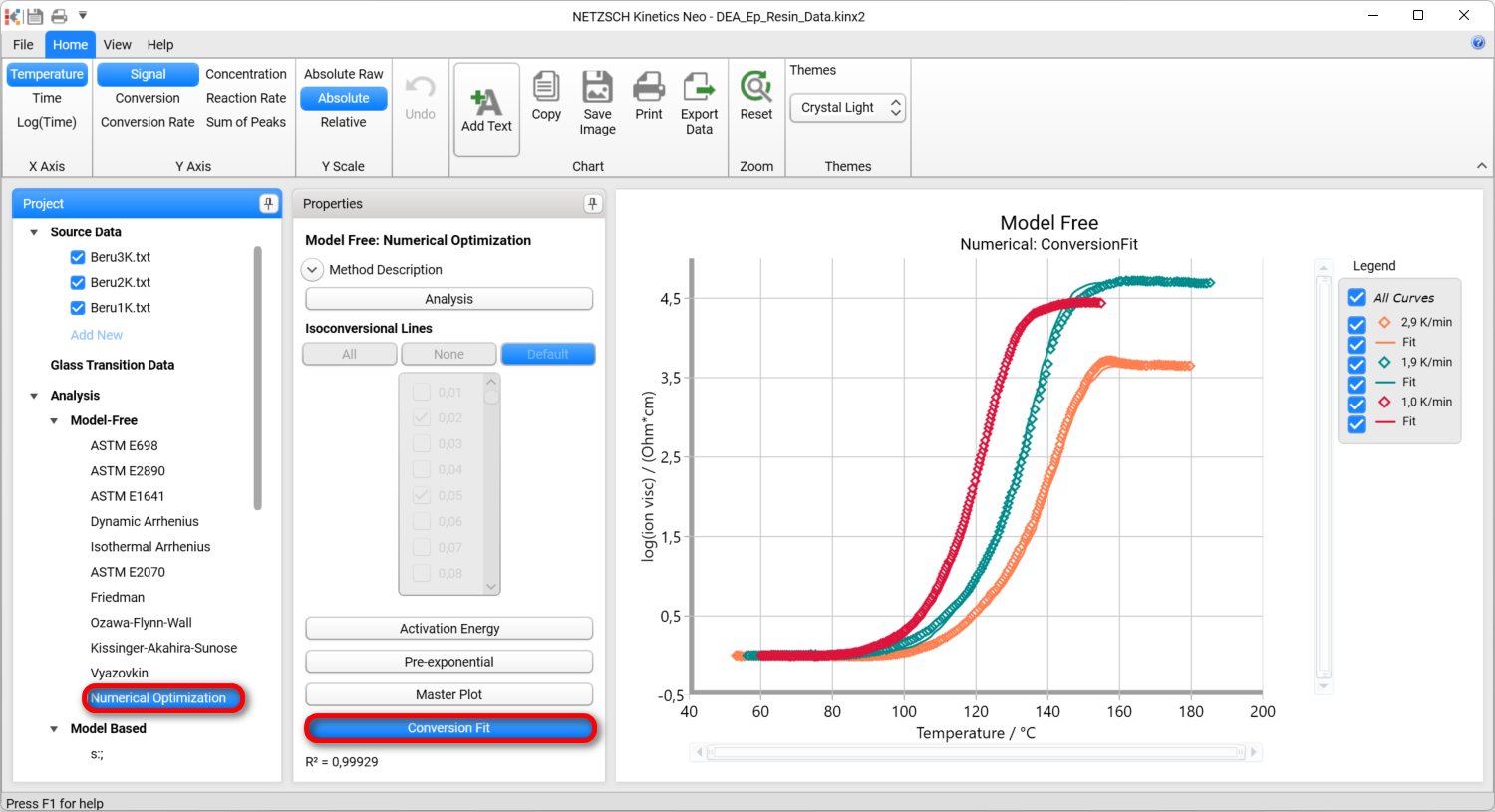Reset the chart zoom
The height and width of the screenshot is (812, 1495).
[755, 88]
